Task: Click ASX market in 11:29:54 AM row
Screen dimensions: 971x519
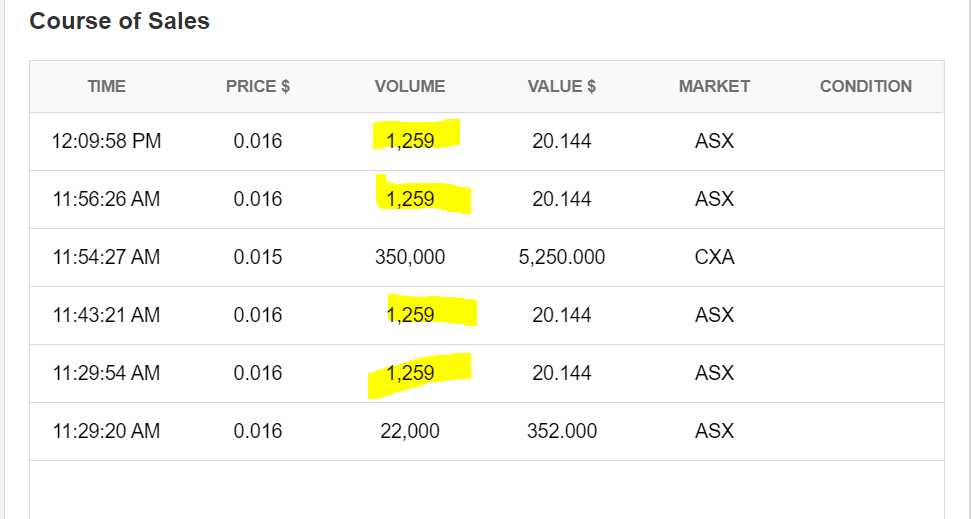Action: coord(714,373)
